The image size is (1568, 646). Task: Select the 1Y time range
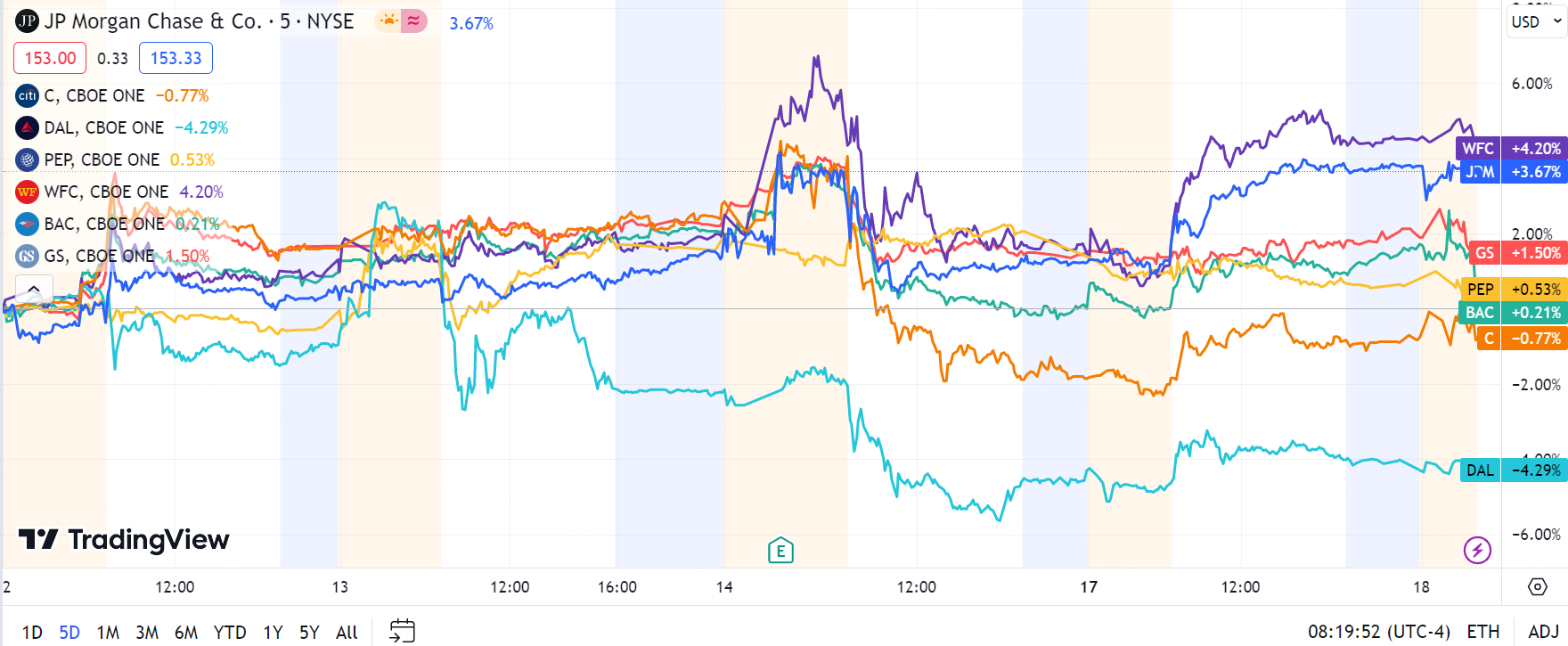coord(273,632)
